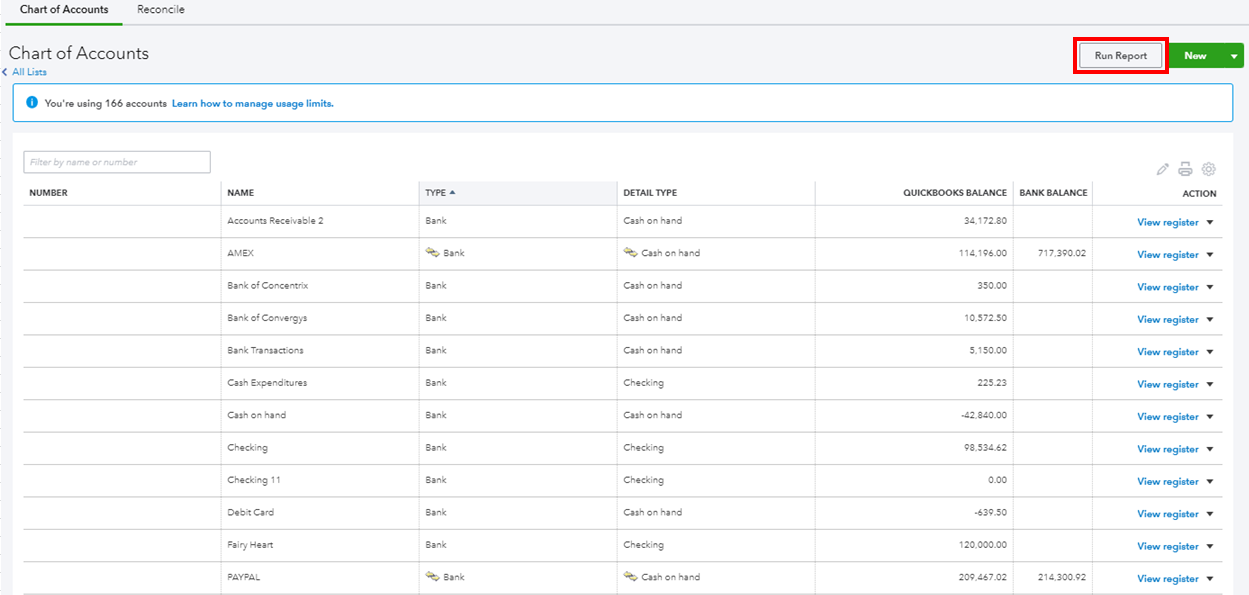Click the Run Report button
Image resolution: width=1249 pixels, height=595 pixels.
1121,56
